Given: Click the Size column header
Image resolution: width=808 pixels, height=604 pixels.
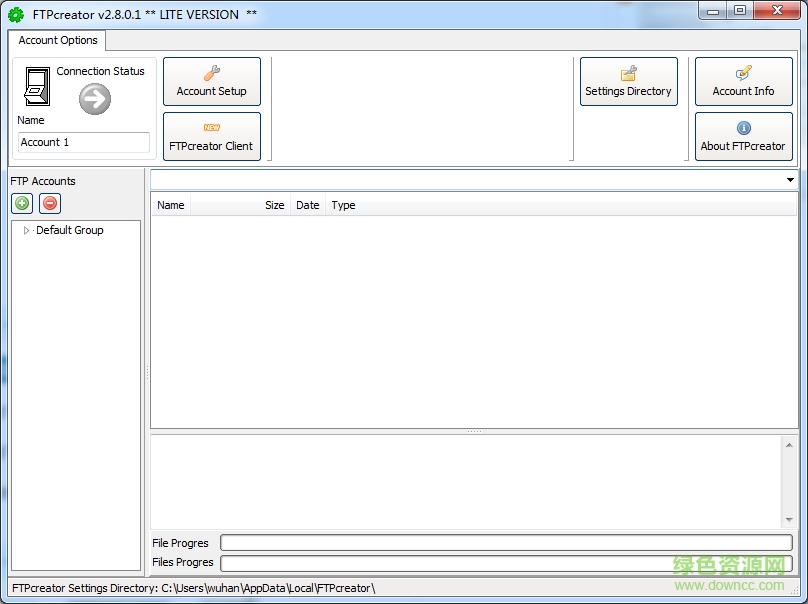Looking at the screenshot, I should tap(274, 205).
